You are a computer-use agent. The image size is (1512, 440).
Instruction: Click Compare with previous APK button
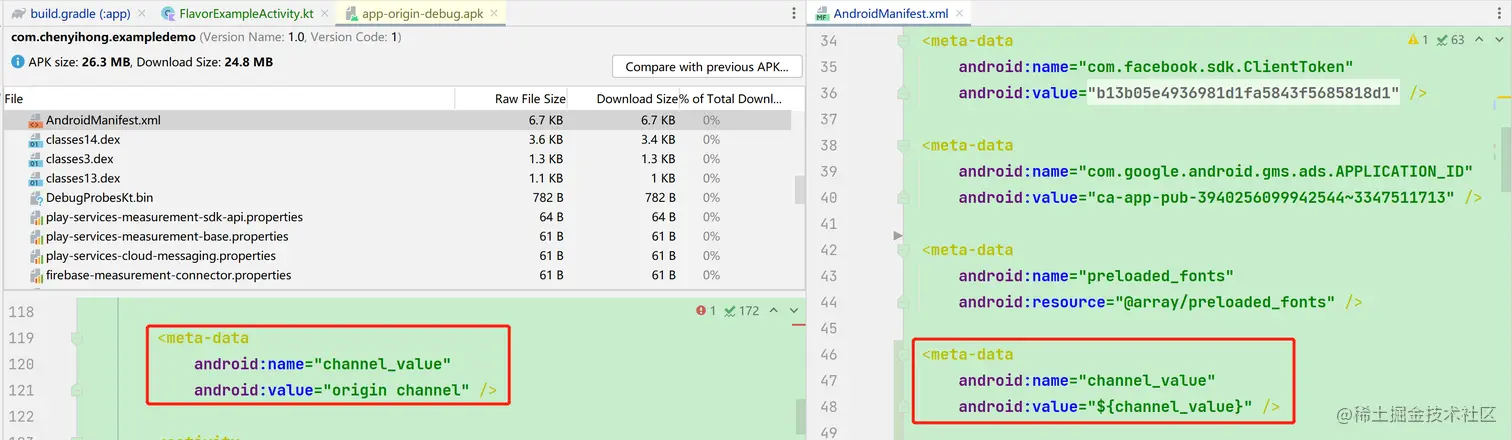coord(707,67)
